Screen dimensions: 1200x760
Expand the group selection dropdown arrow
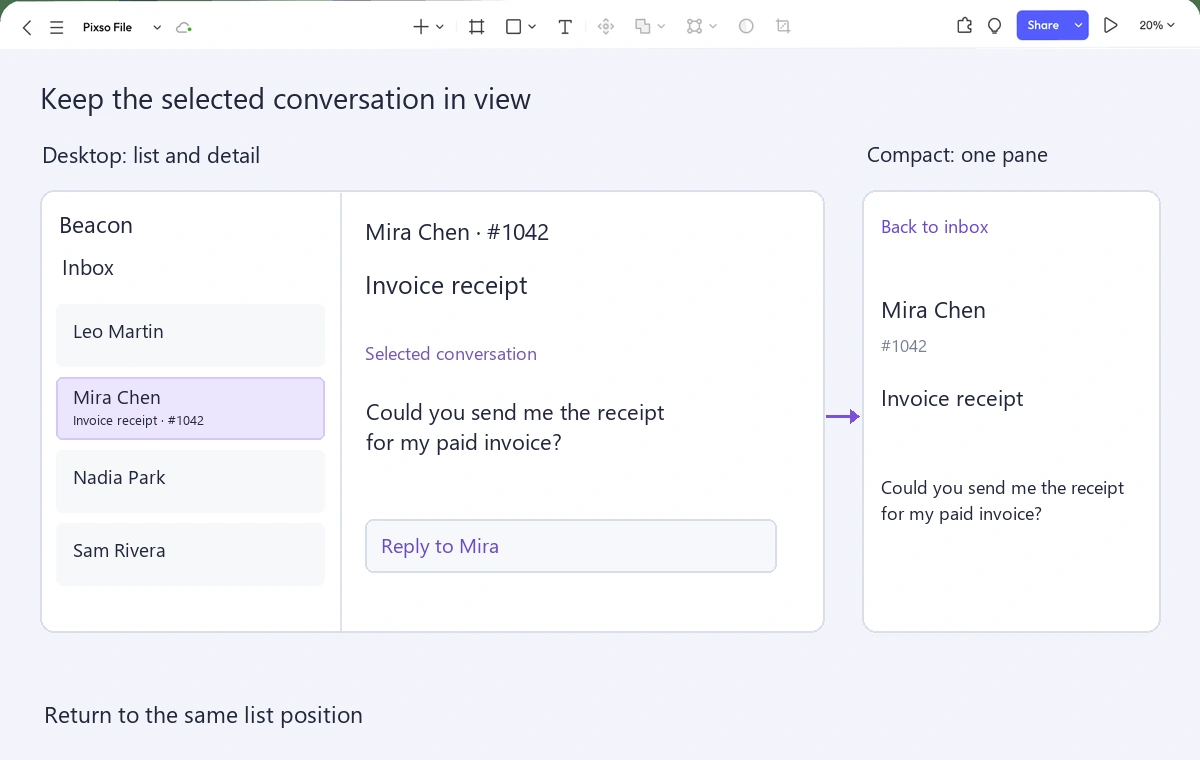click(713, 27)
